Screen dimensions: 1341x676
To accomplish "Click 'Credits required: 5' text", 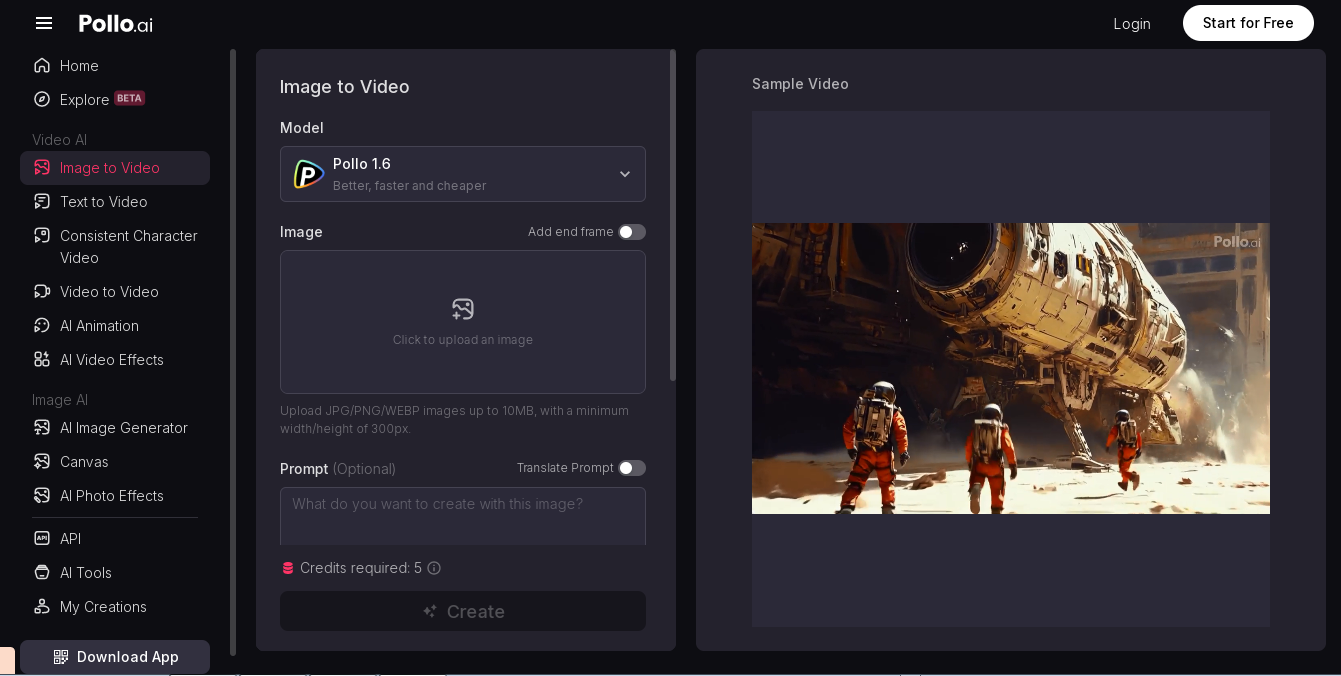I will (x=361, y=568).
